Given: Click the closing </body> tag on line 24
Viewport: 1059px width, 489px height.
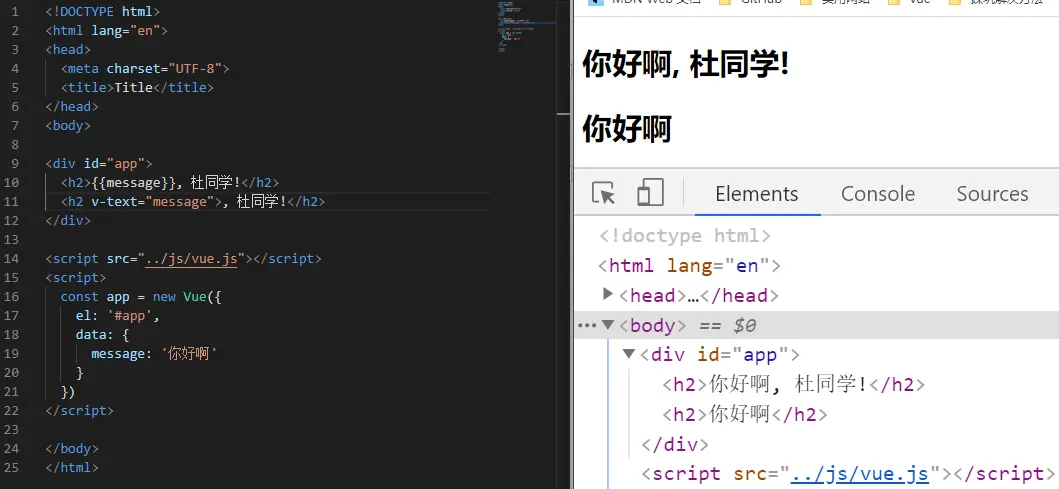Looking at the screenshot, I should [x=72, y=448].
